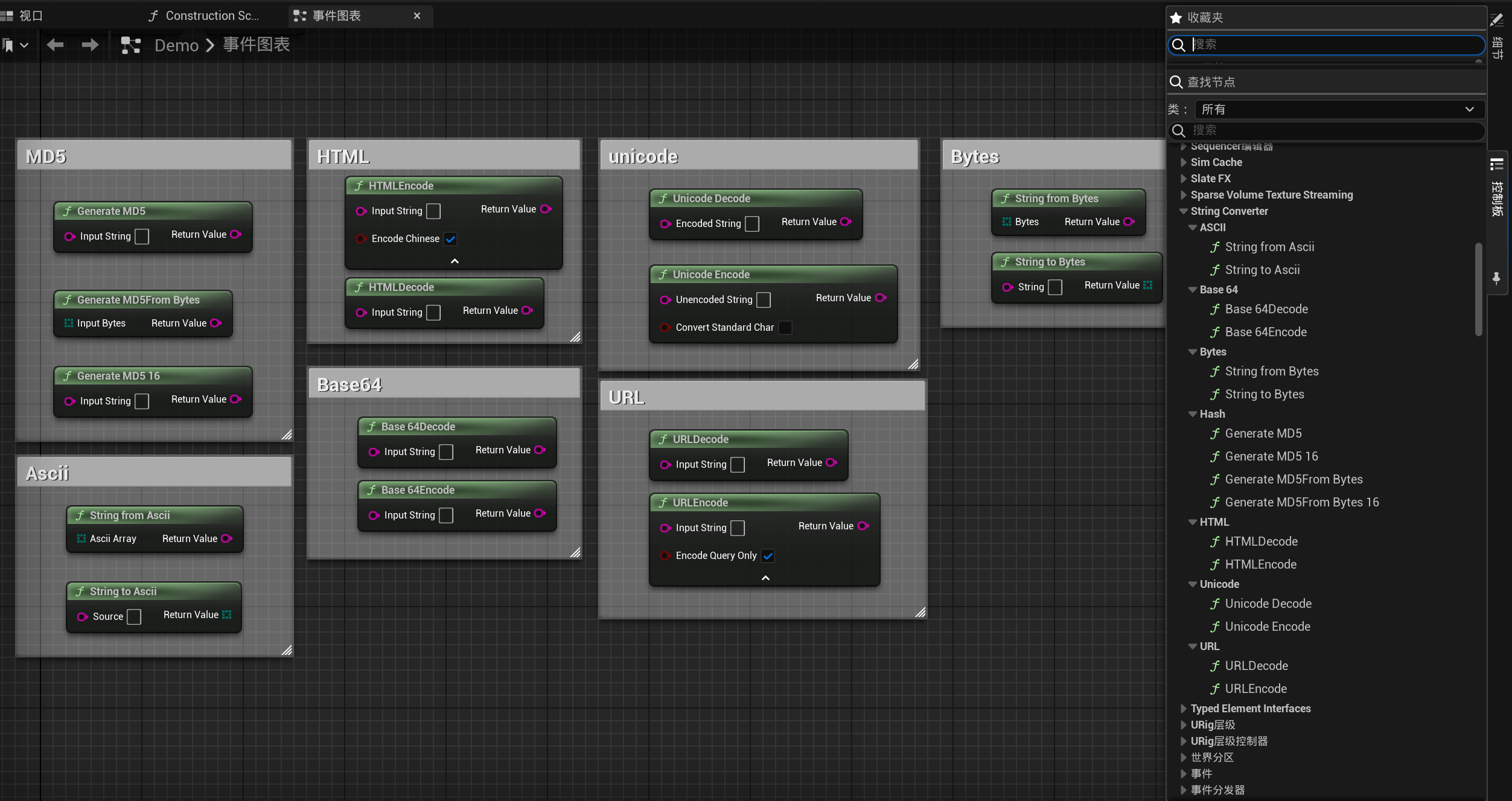
Task: Click the Source value box on String to Ascii
Action: pyautogui.click(x=134, y=616)
